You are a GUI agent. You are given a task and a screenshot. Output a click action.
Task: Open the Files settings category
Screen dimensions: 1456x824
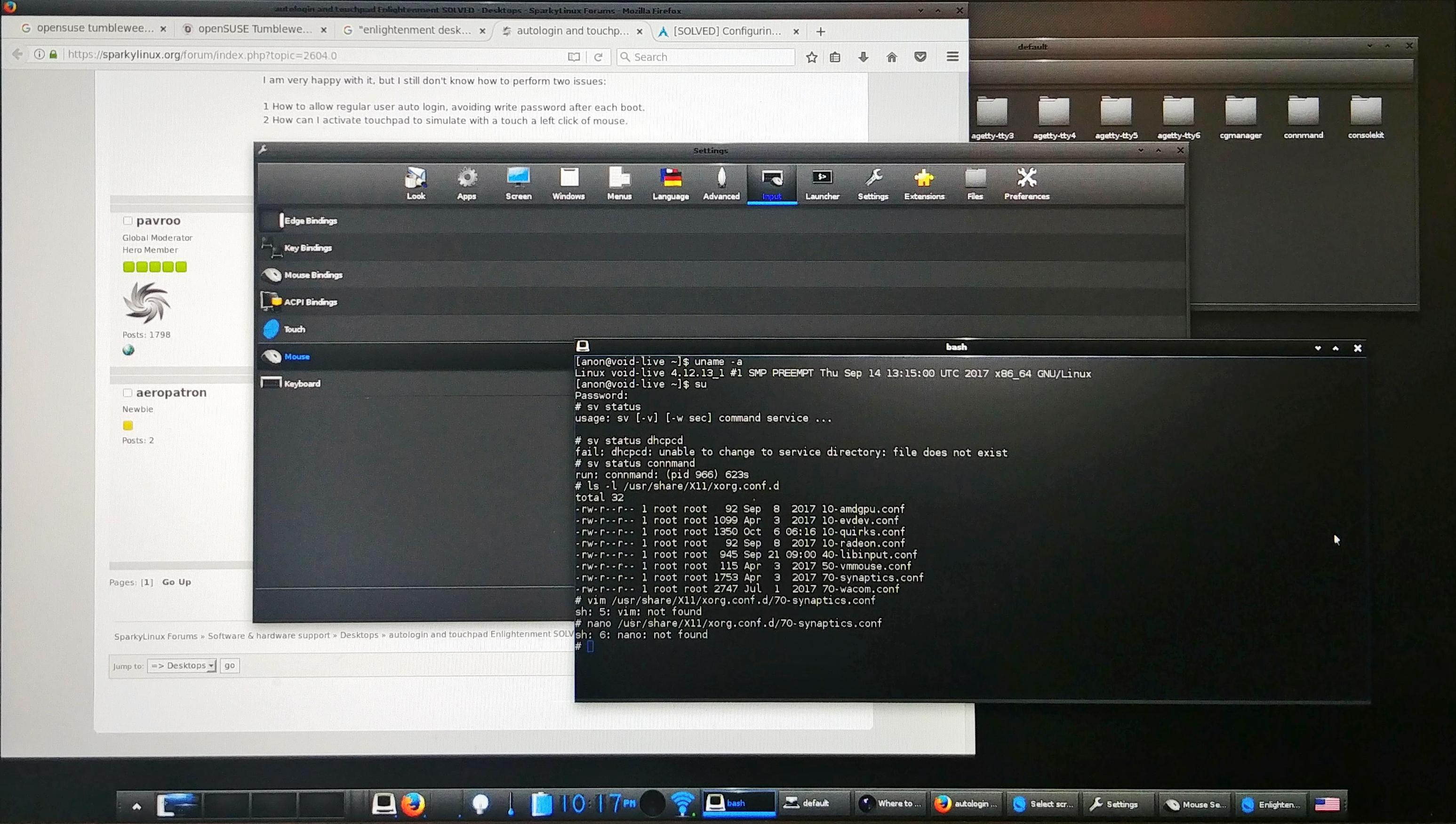click(975, 184)
